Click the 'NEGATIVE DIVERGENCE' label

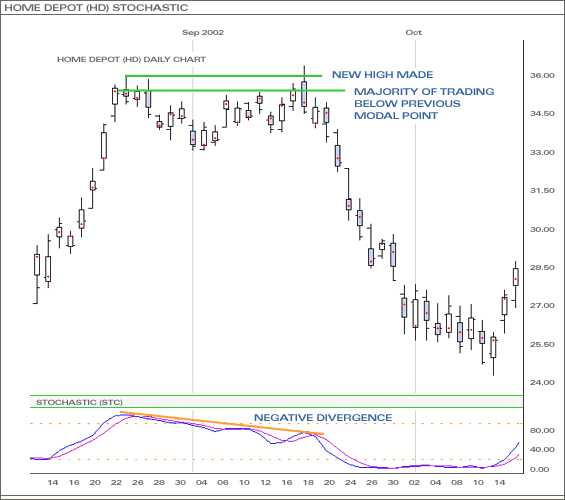coord(323,418)
